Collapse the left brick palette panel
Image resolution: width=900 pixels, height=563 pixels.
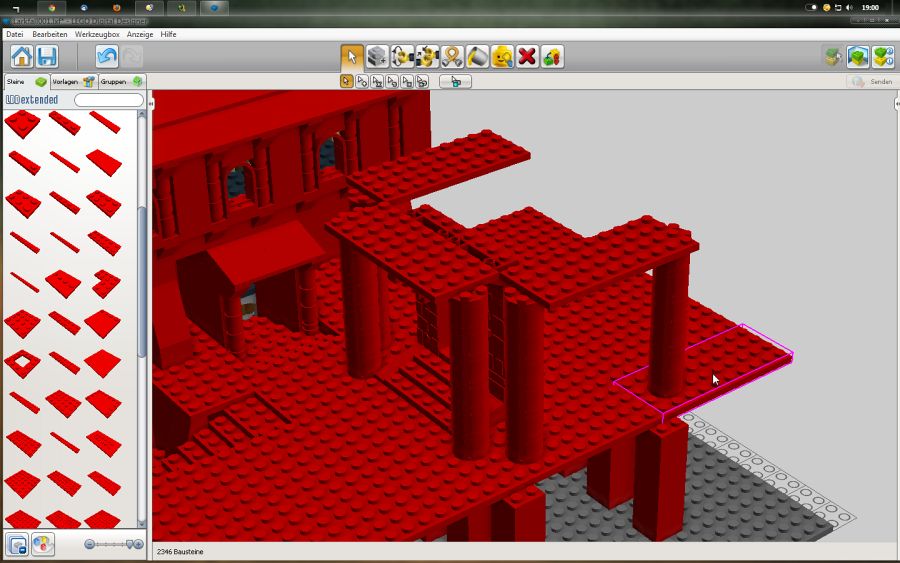[151, 103]
